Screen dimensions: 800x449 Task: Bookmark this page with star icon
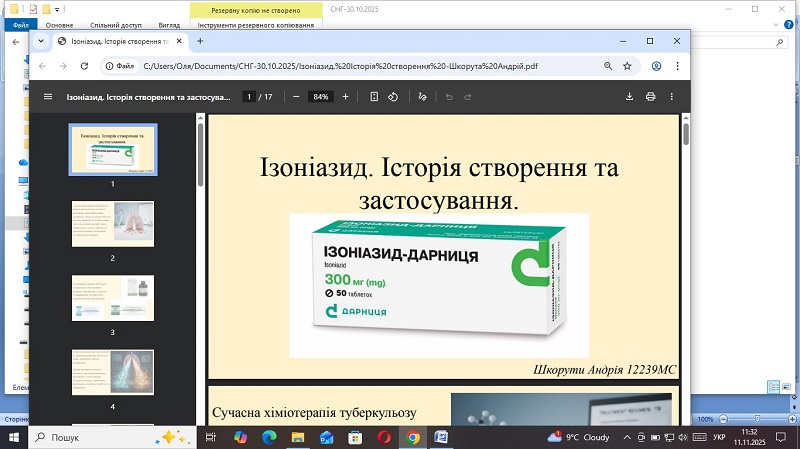pyautogui.click(x=627, y=66)
